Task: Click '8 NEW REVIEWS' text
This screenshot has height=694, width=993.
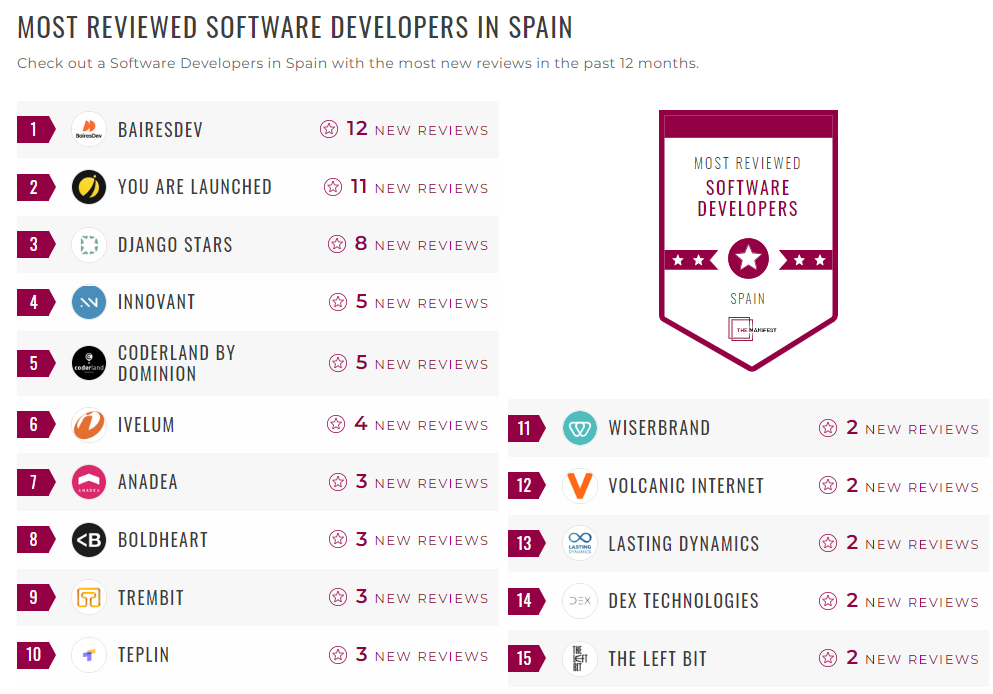Action: pos(421,244)
